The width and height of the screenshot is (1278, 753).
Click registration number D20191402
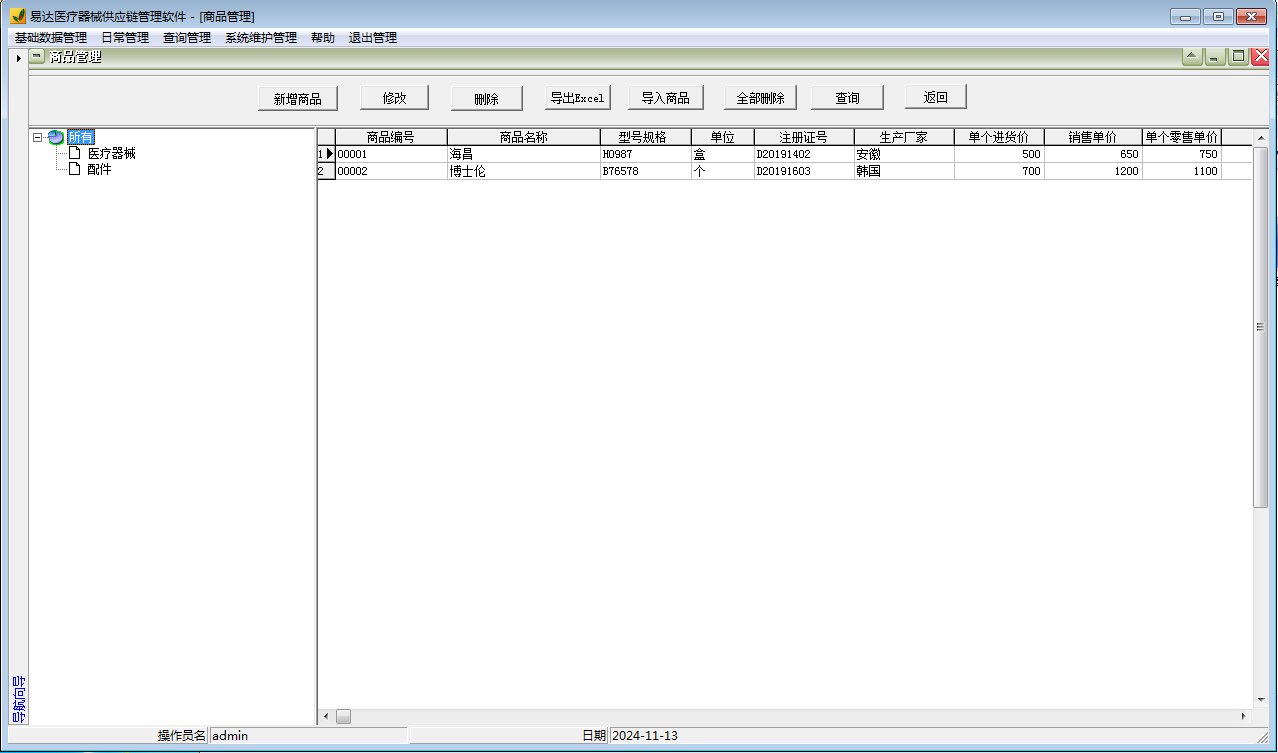click(x=804, y=155)
